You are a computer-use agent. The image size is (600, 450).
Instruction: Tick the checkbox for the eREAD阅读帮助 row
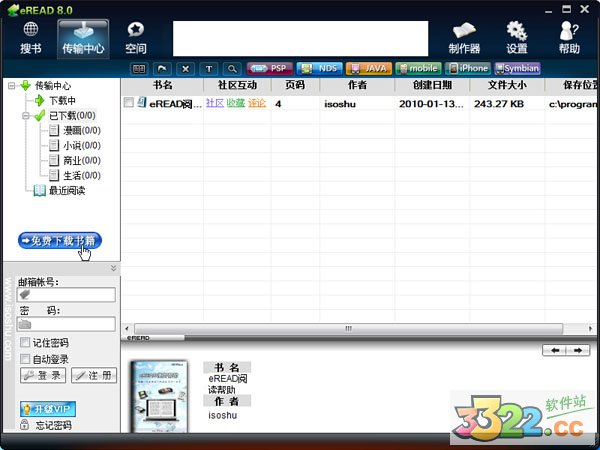pyautogui.click(x=129, y=102)
